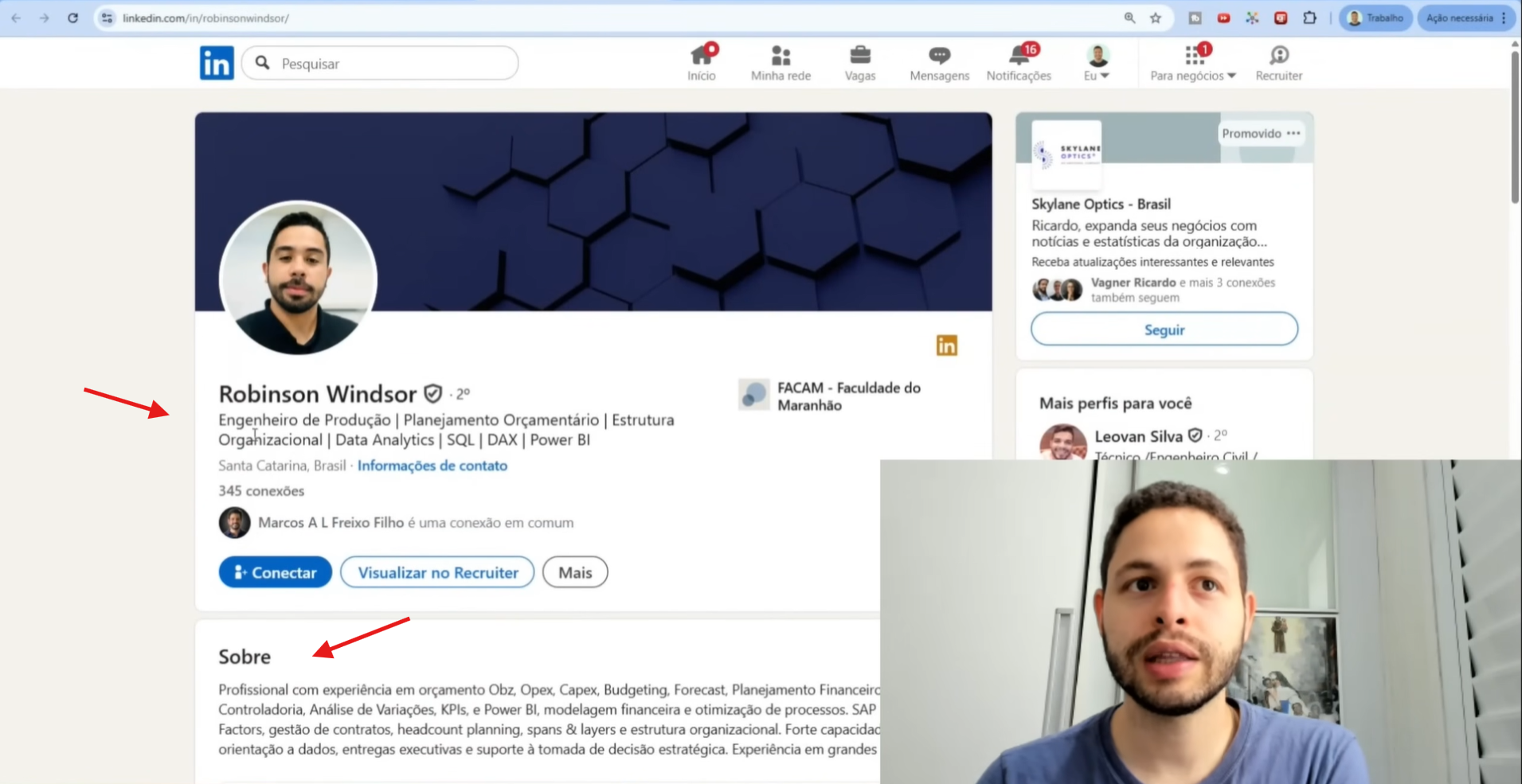Click the Sobre section heading
1522x784 pixels.
tap(245, 657)
